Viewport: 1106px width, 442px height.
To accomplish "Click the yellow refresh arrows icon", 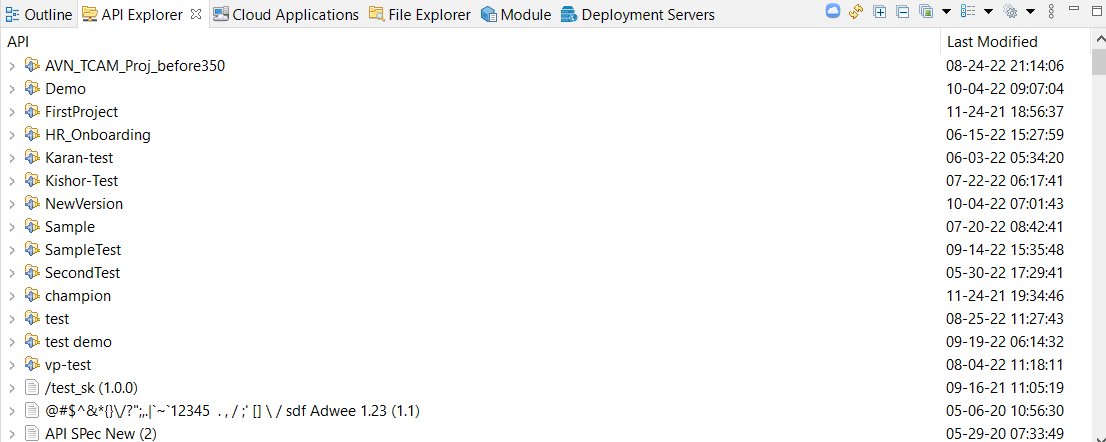I will [856, 12].
